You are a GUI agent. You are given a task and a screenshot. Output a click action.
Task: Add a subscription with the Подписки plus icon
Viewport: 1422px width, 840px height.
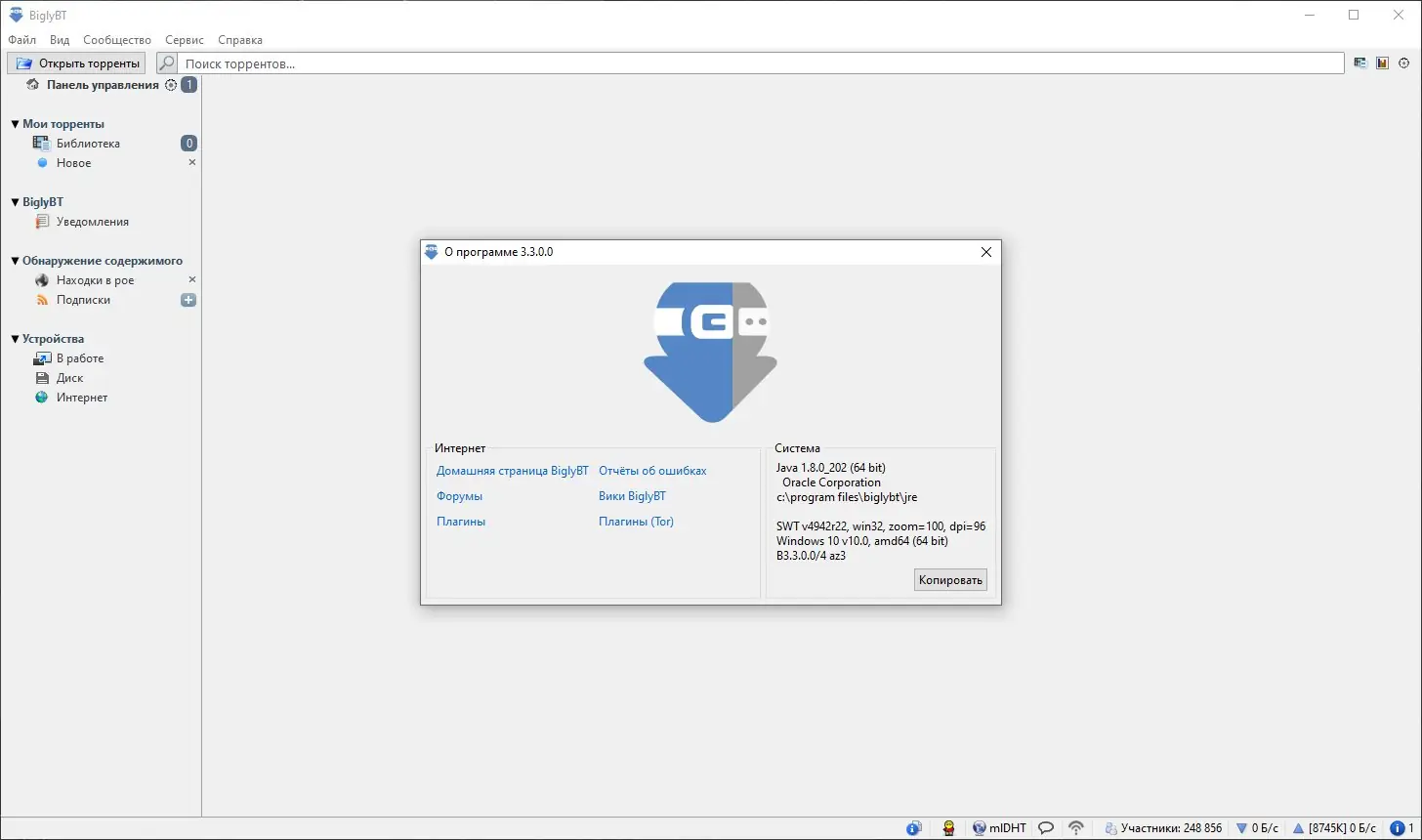tap(188, 300)
